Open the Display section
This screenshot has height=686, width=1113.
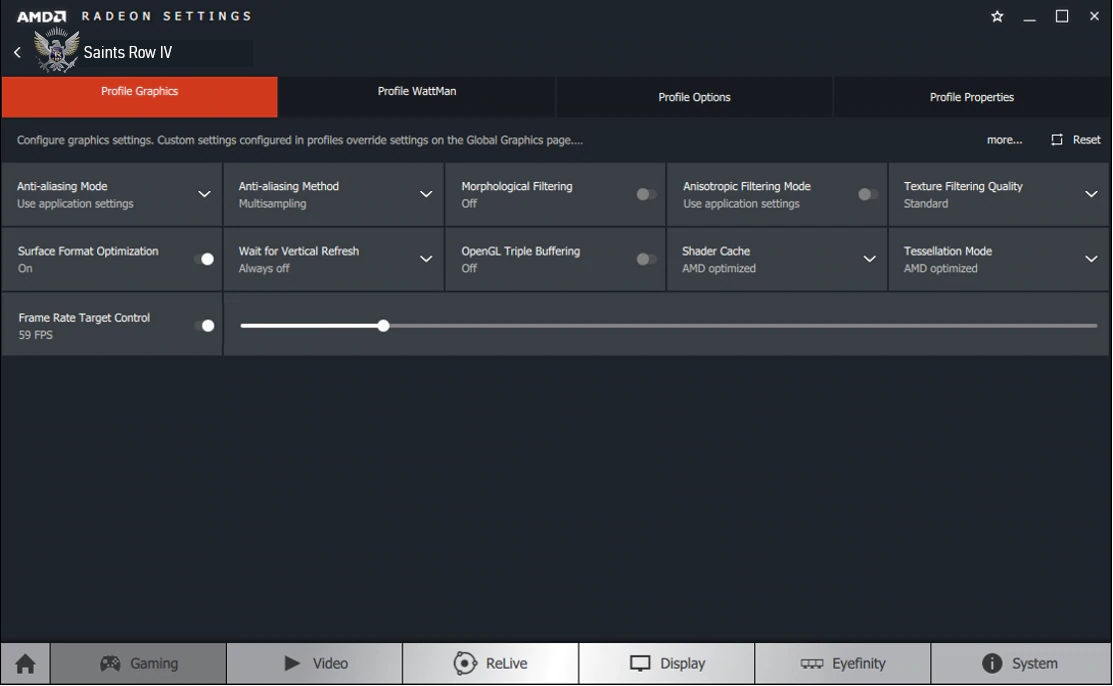667,664
